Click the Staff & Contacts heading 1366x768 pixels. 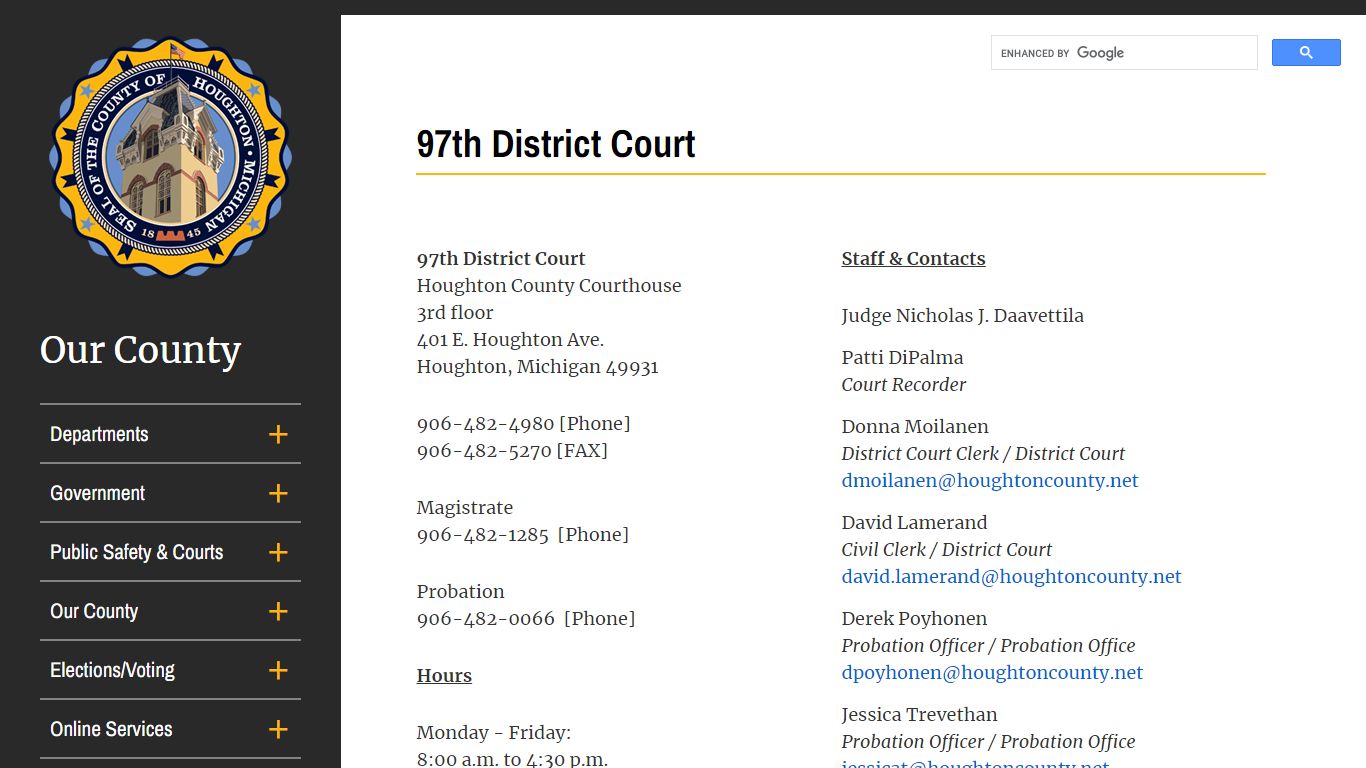[x=913, y=258]
